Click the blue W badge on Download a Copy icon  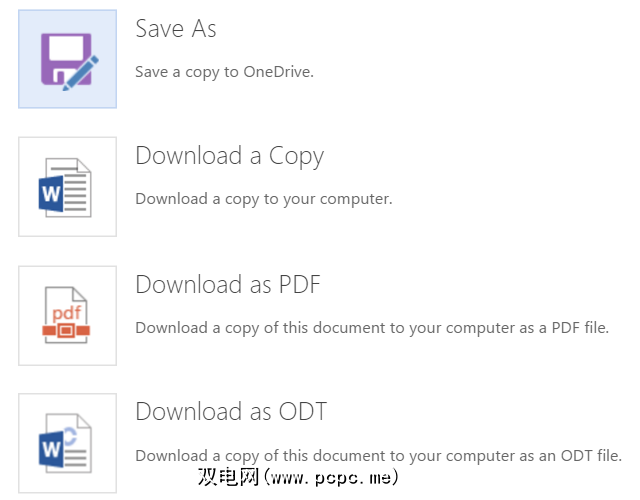52,193
